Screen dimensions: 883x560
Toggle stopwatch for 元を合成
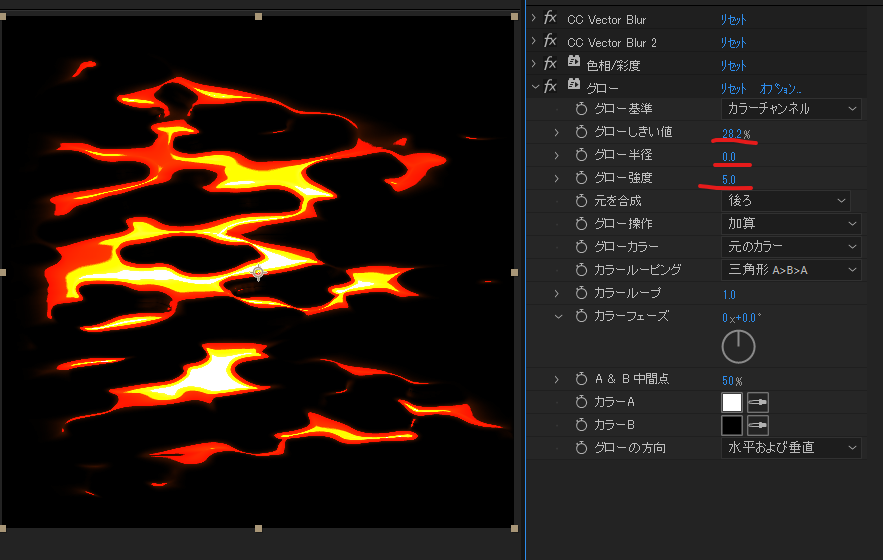coord(581,201)
